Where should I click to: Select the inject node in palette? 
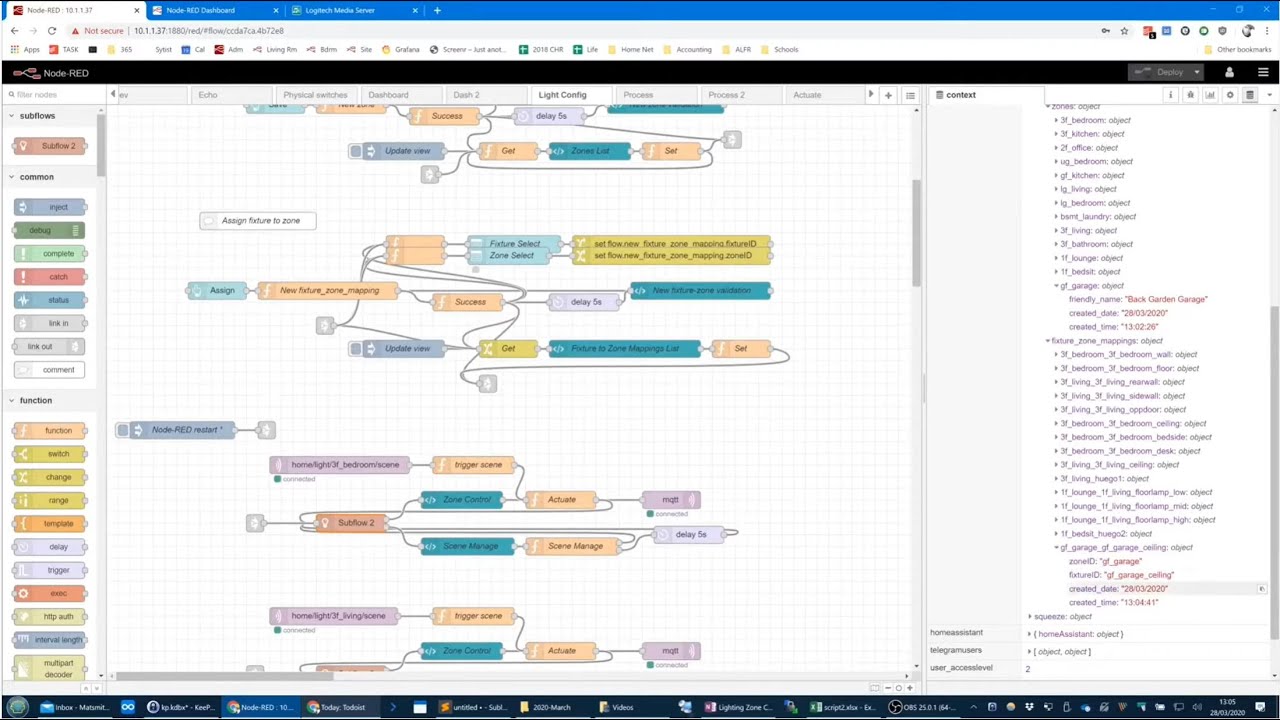coord(51,207)
